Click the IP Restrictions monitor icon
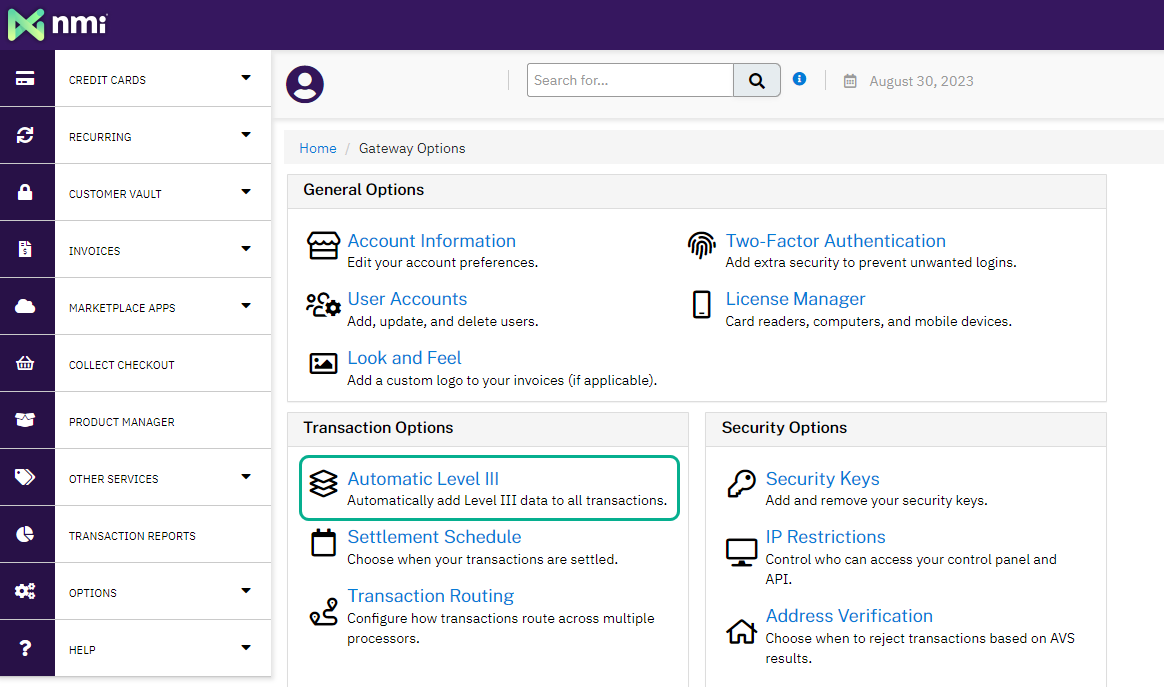The height and width of the screenshot is (687, 1164). 742,553
